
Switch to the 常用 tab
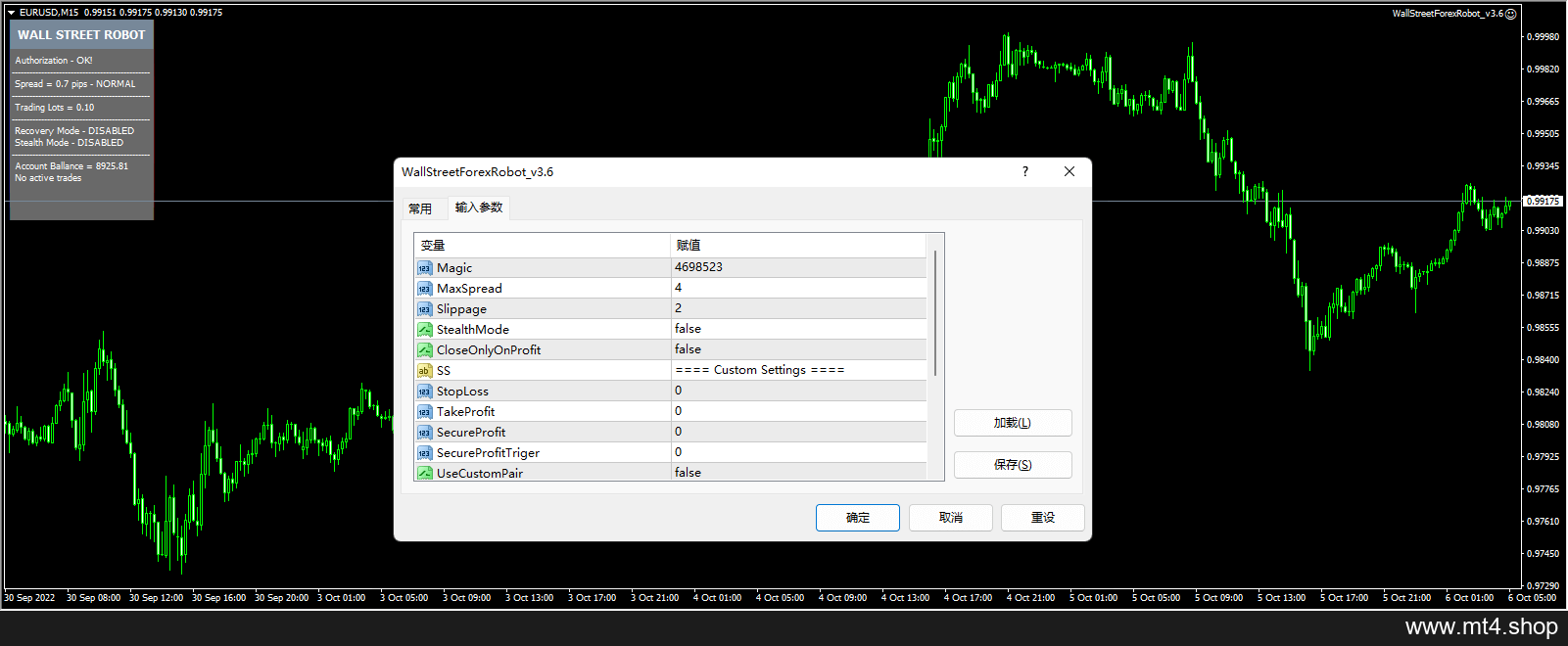[x=420, y=208]
